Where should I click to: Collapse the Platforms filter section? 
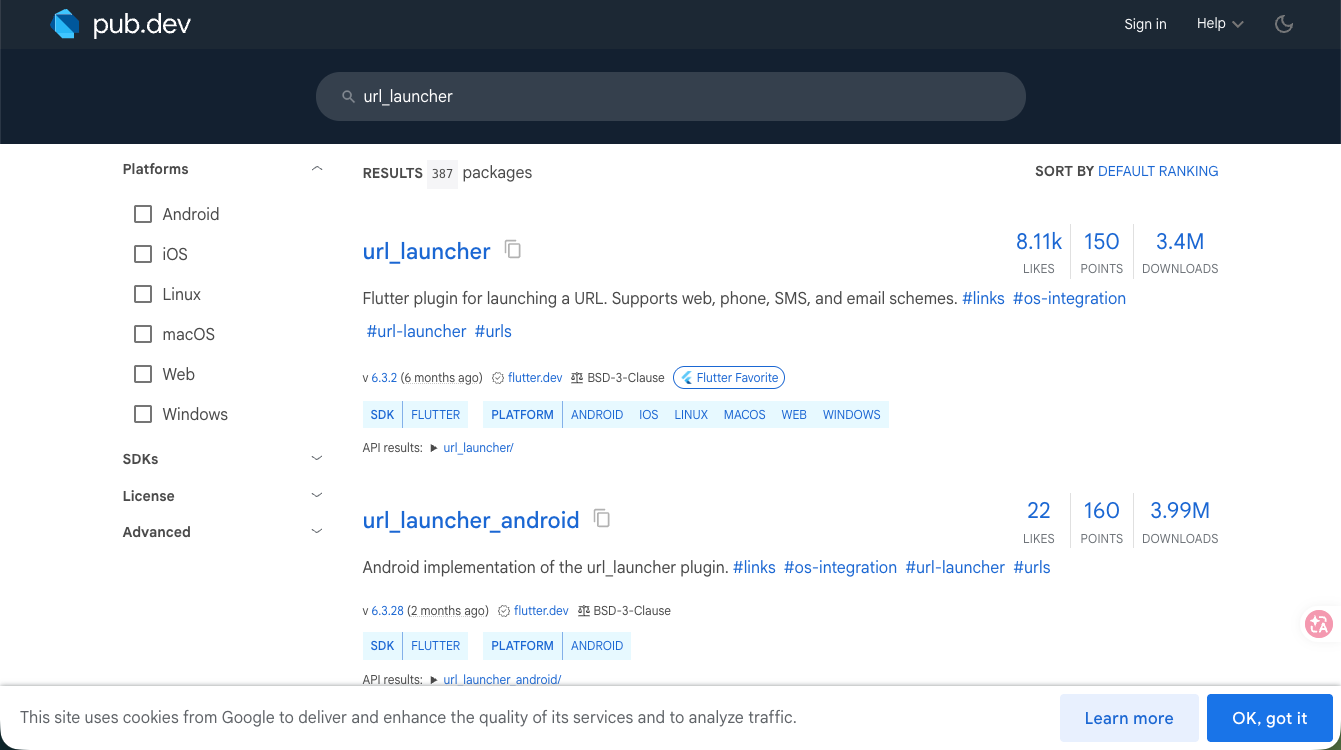click(x=317, y=169)
